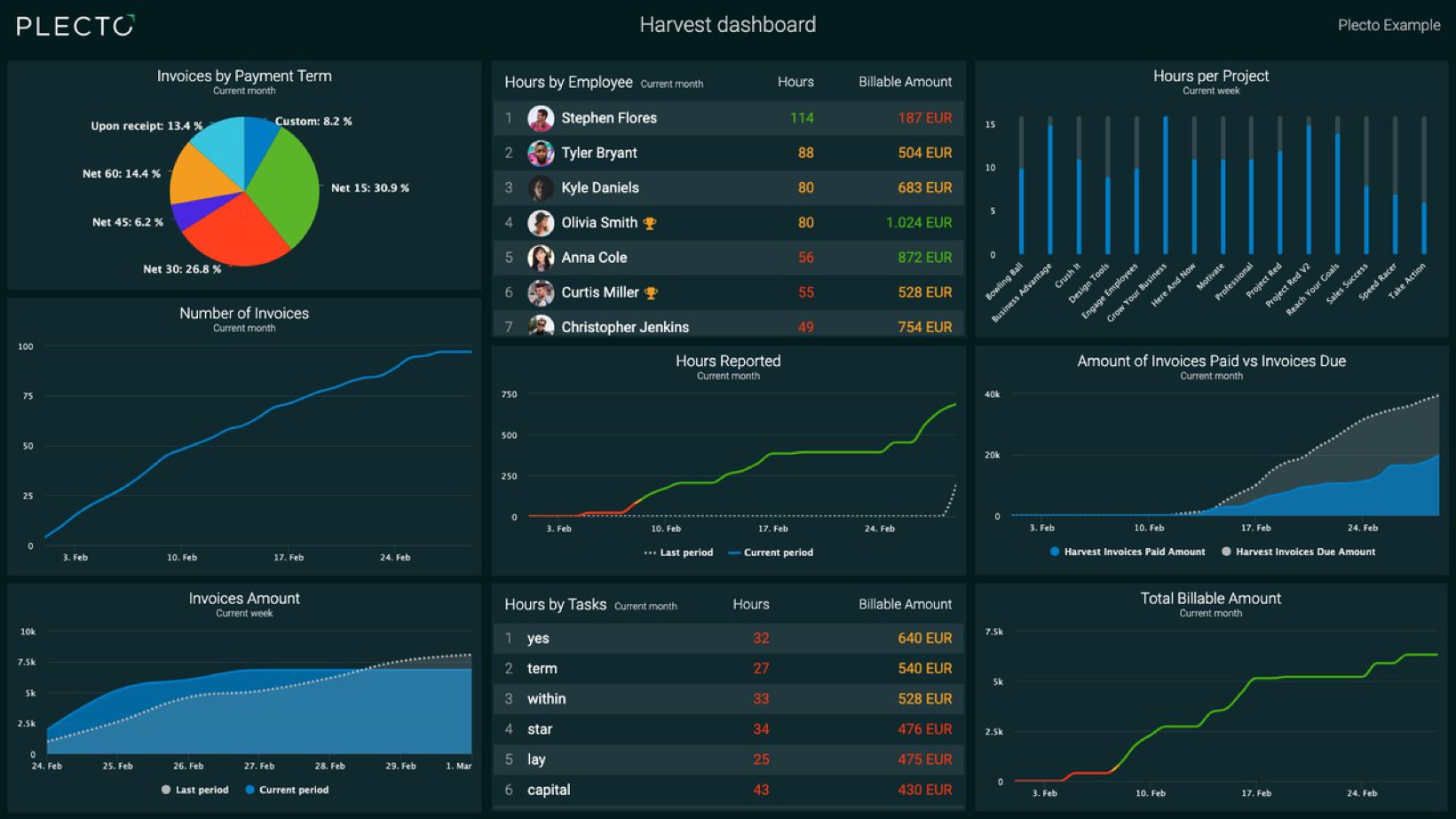Toggle the Harvest Invoices Paid Amount legend entry
The height and width of the screenshot is (819, 1456).
click(x=1128, y=552)
